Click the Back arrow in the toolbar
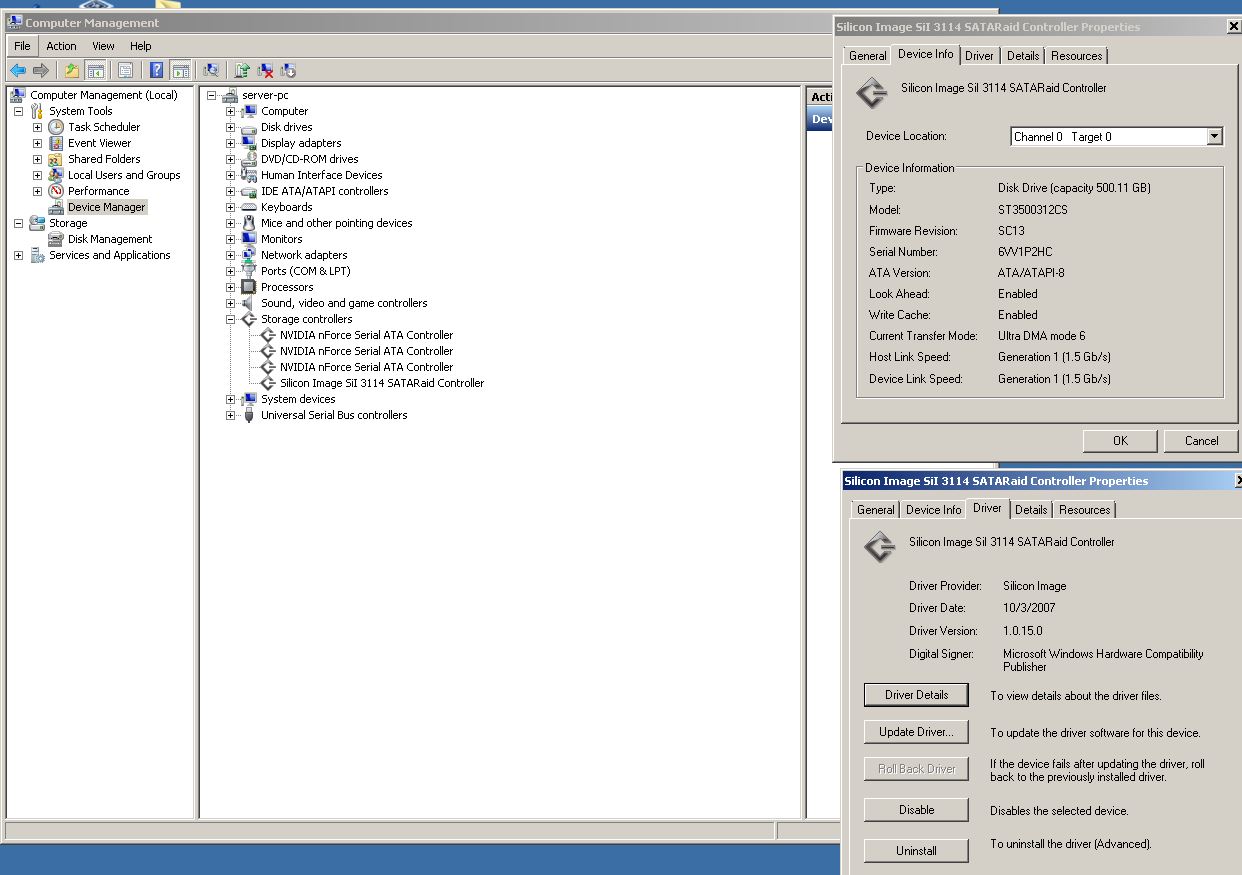Viewport: 1242px width, 875px height. [18, 70]
